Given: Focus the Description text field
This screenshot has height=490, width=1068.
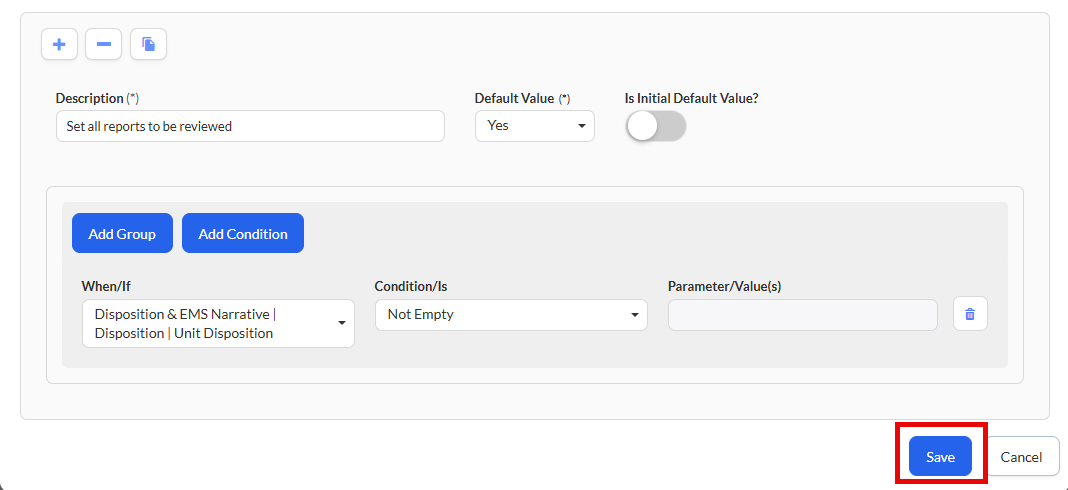Looking at the screenshot, I should 250,127.
